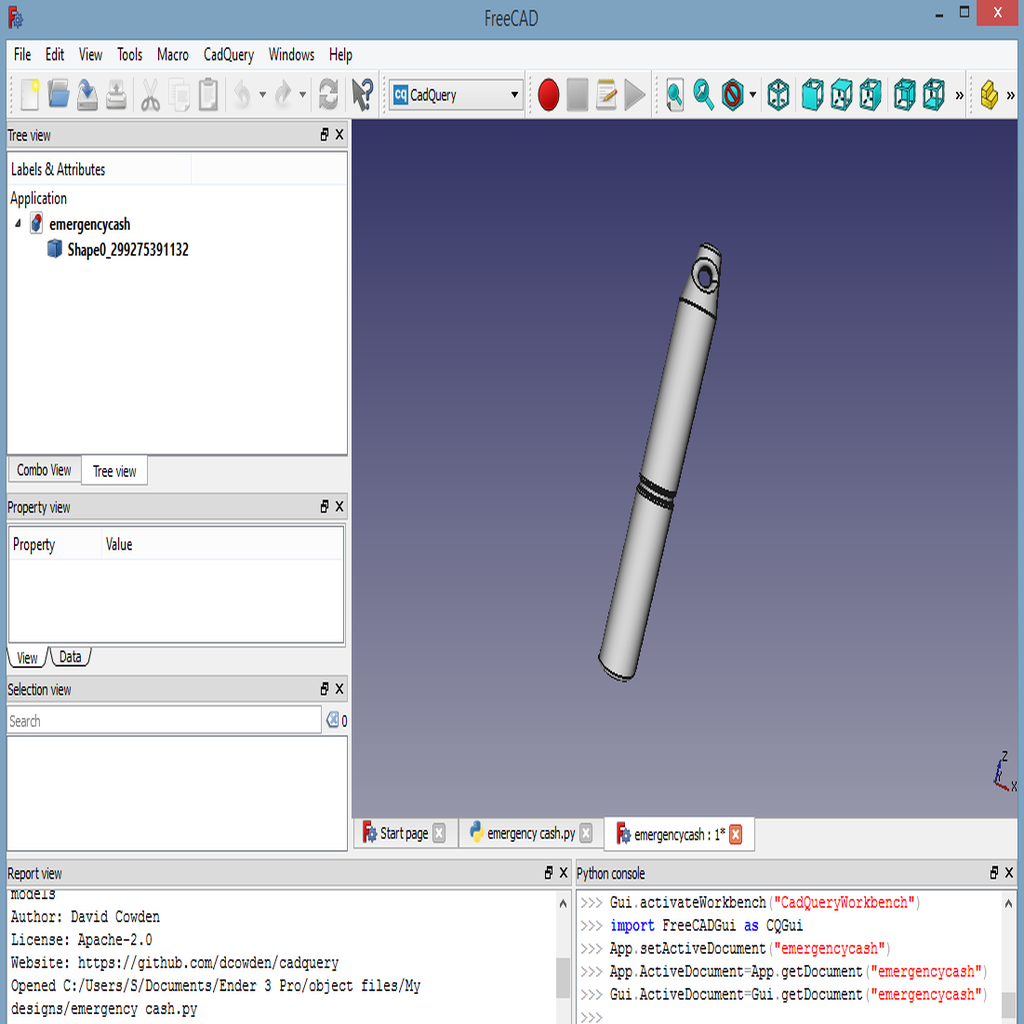Start macro recording with the red circle
The height and width of the screenshot is (1024, 1024).
(x=549, y=95)
